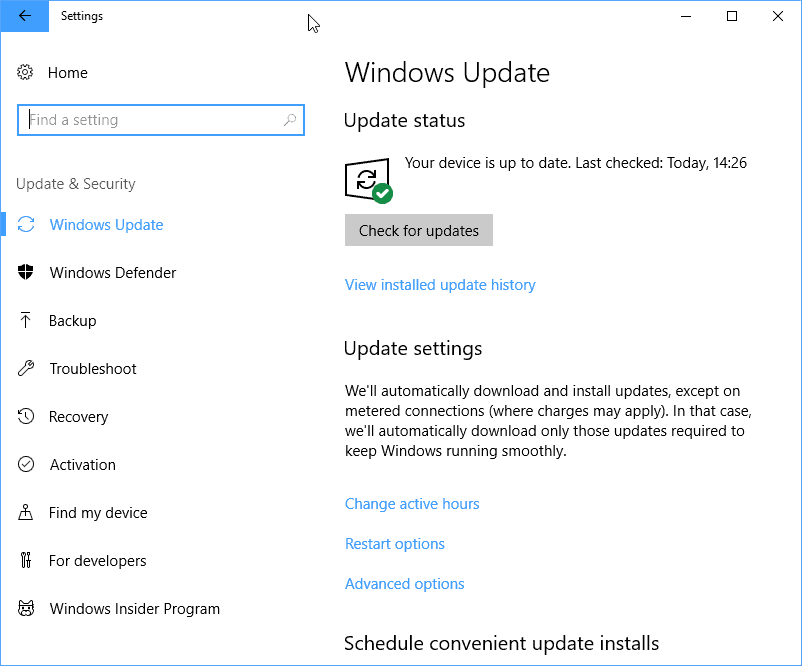Open the Recovery options page
The image size is (802, 666).
79,417
